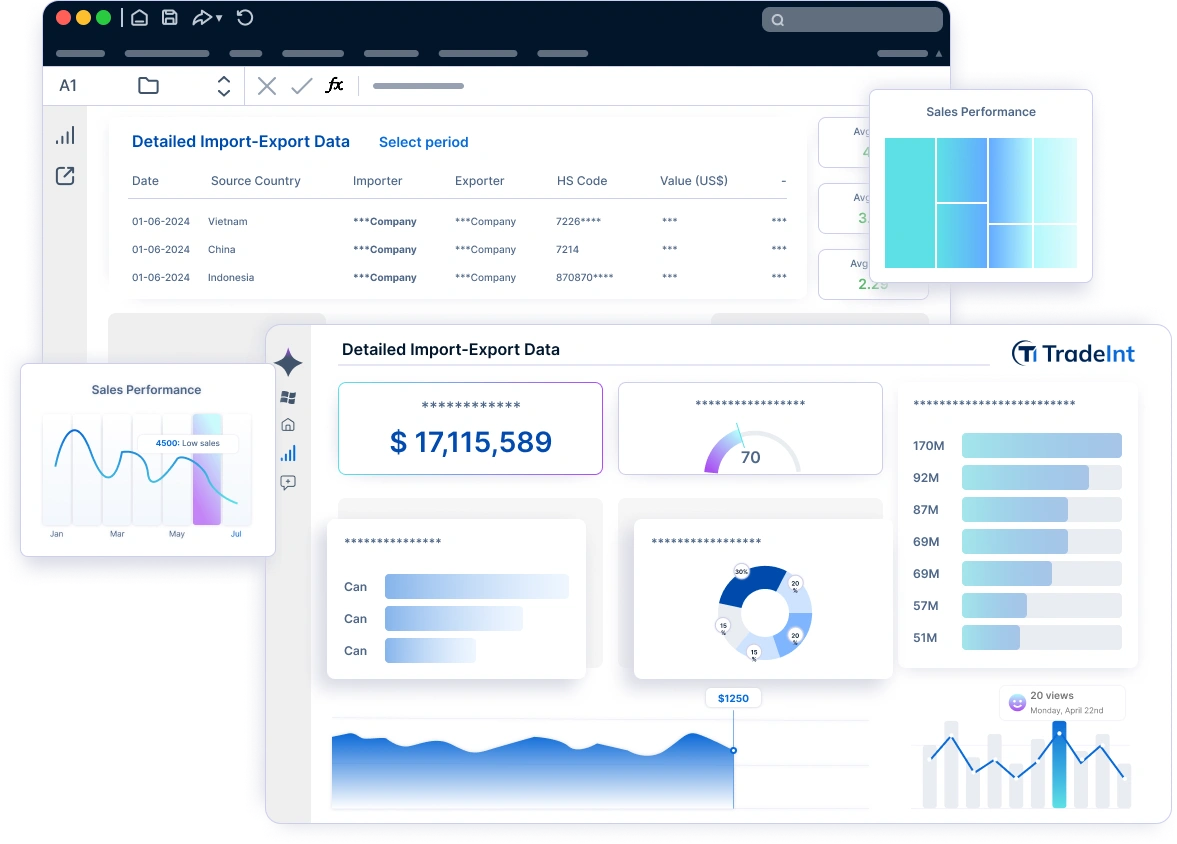Open the bar chart icon in left sidebar
This screenshot has width=1177, height=844.
click(x=65, y=136)
